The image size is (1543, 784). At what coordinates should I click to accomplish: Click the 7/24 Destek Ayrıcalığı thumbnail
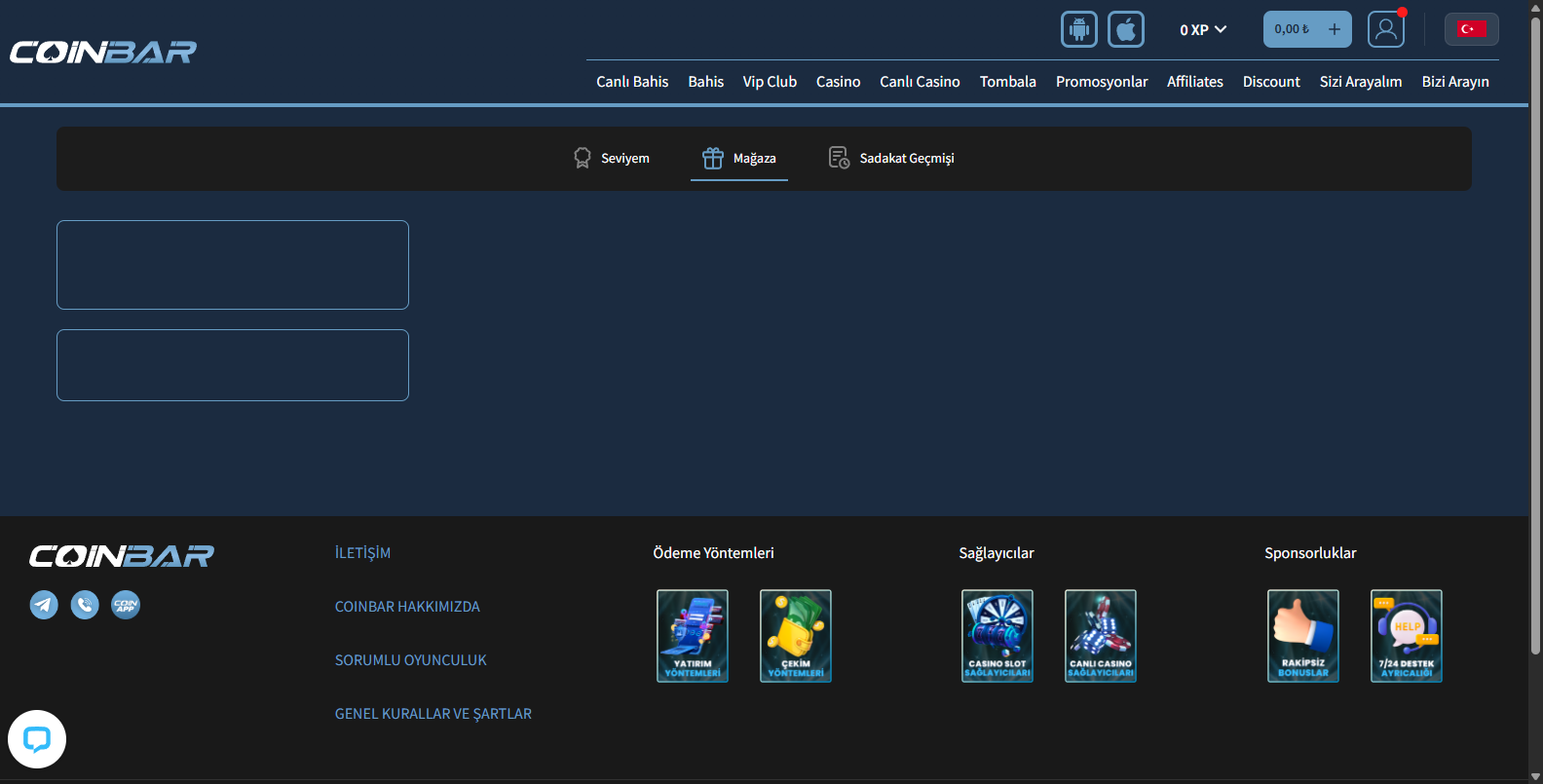click(x=1406, y=635)
